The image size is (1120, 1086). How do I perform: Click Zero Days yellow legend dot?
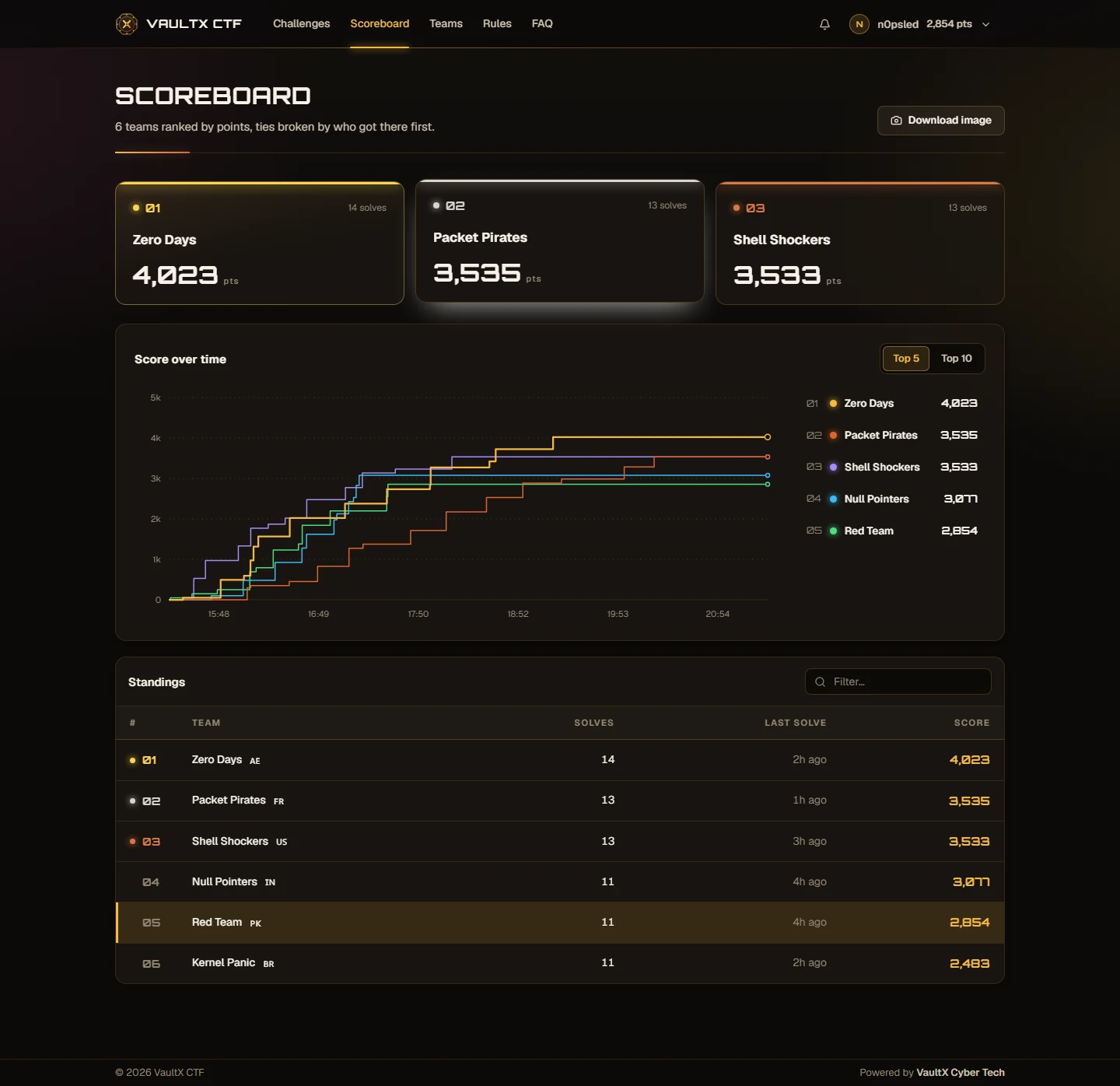click(x=833, y=404)
